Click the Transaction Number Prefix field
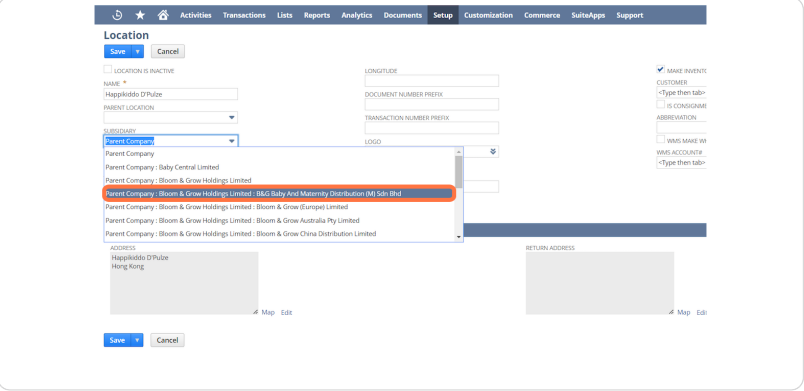Image resolution: width=804 pixels, height=391 pixels. click(432, 128)
